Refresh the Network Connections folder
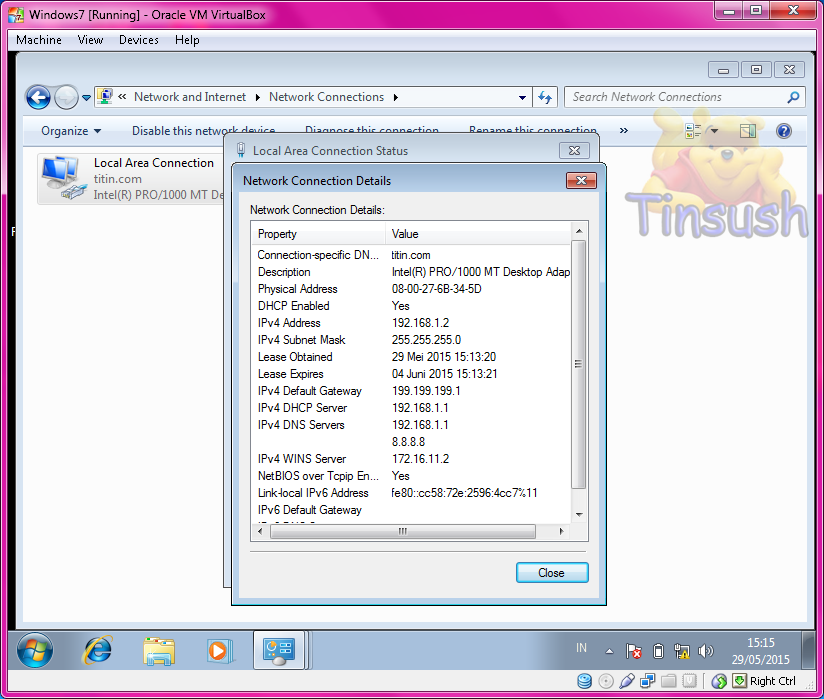Screen dimensions: 824x699 (545, 98)
